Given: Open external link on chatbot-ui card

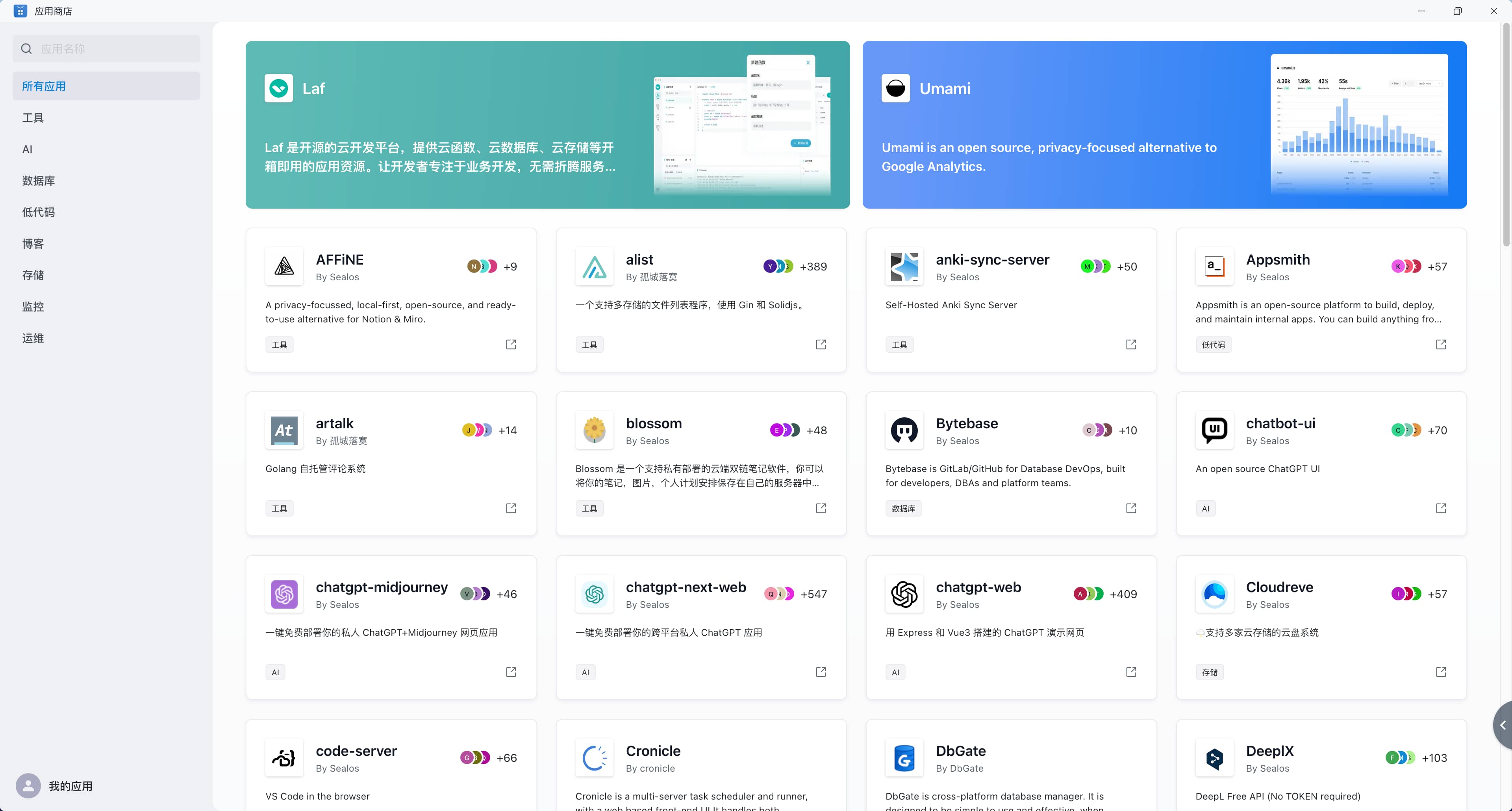Looking at the screenshot, I should pyautogui.click(x=1440, y=508).
